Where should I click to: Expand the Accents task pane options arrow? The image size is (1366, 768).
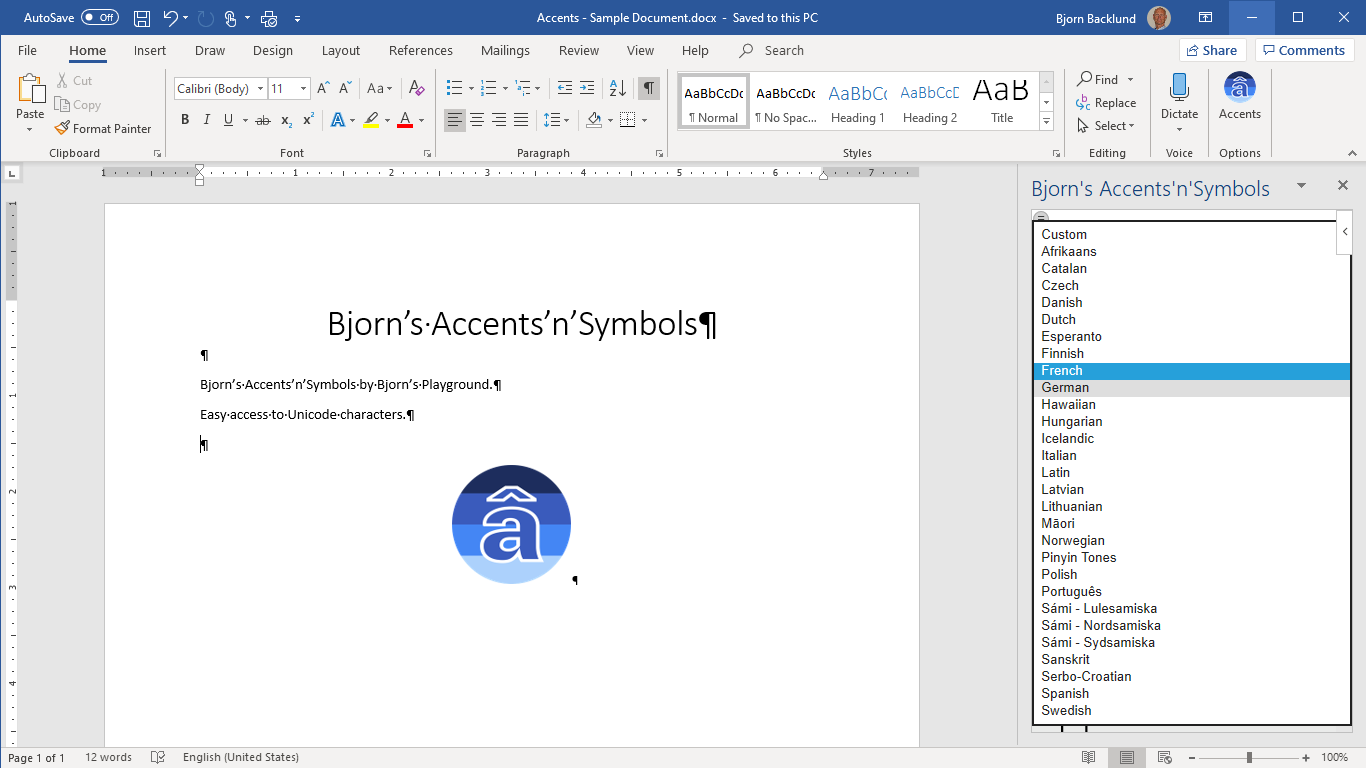tap(1301, 185)
